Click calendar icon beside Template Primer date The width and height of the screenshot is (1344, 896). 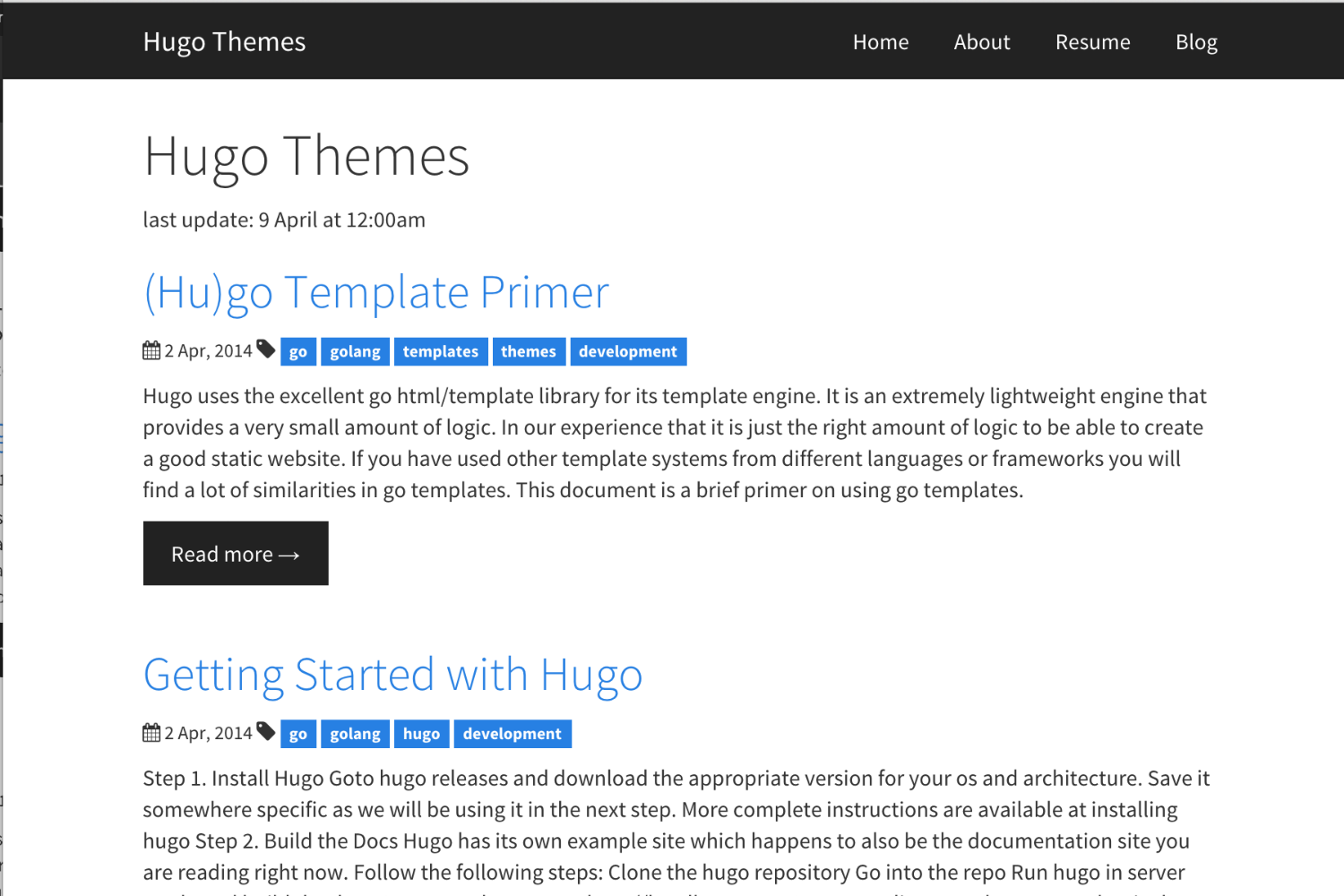(x=151, y=350)
